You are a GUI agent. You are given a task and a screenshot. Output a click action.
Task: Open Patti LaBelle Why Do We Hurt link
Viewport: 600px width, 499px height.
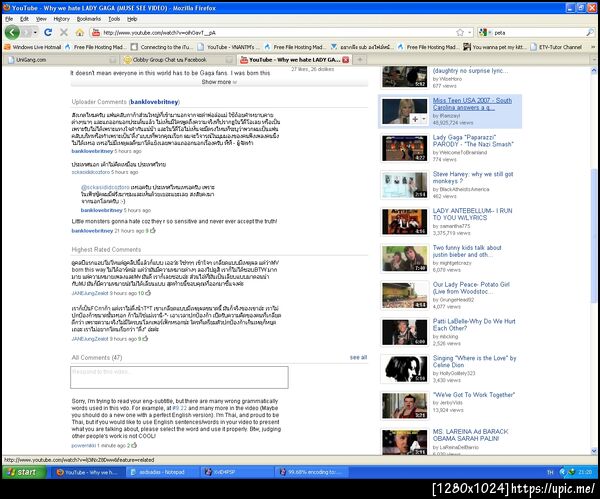tap(474, 325)
